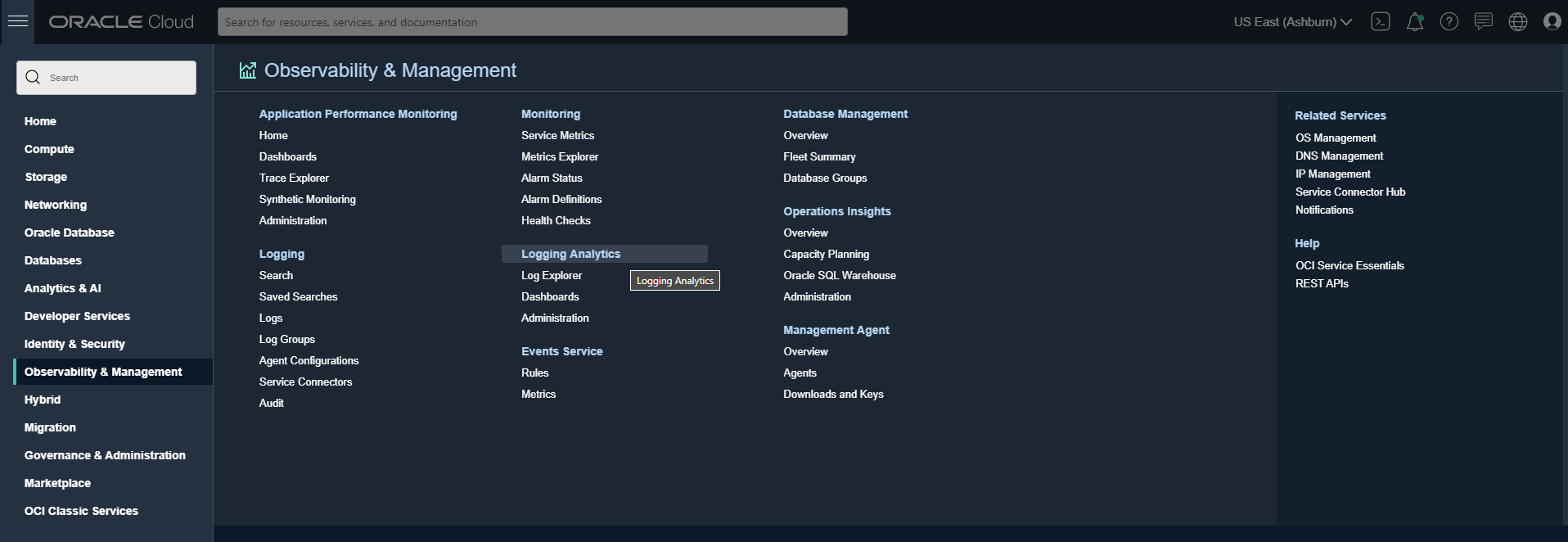Open Rules under Events Service

click(535, 373)
